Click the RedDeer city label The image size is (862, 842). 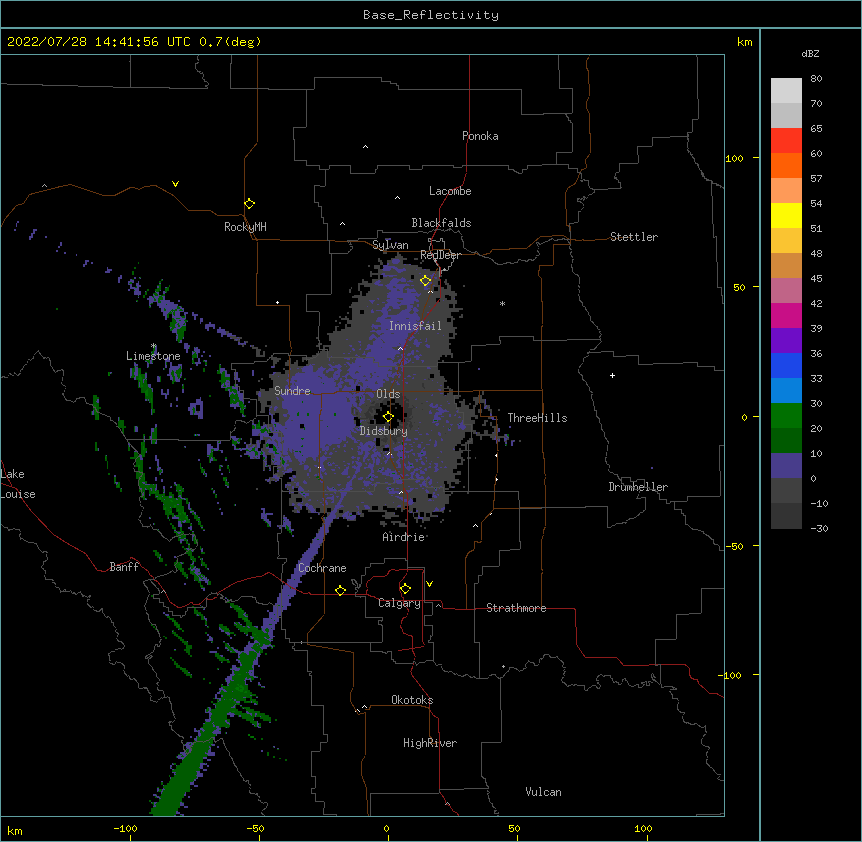(x=440, y=255)
